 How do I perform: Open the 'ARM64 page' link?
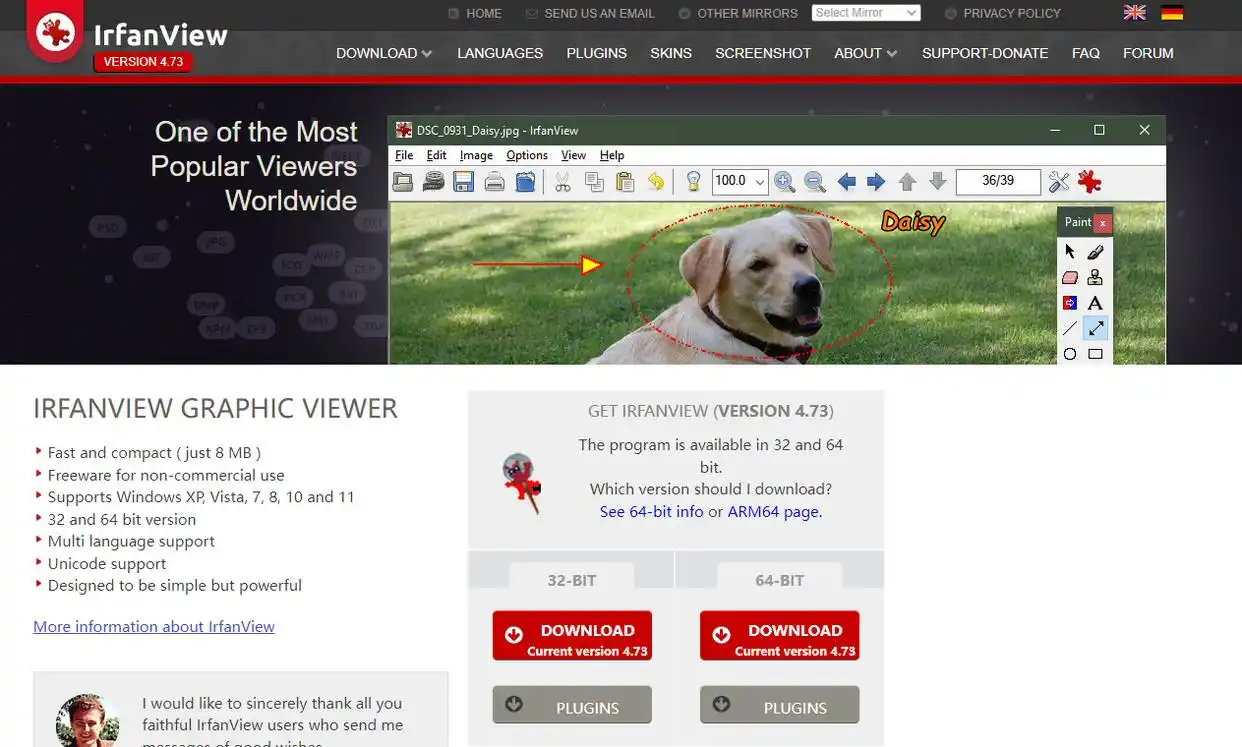774,511
